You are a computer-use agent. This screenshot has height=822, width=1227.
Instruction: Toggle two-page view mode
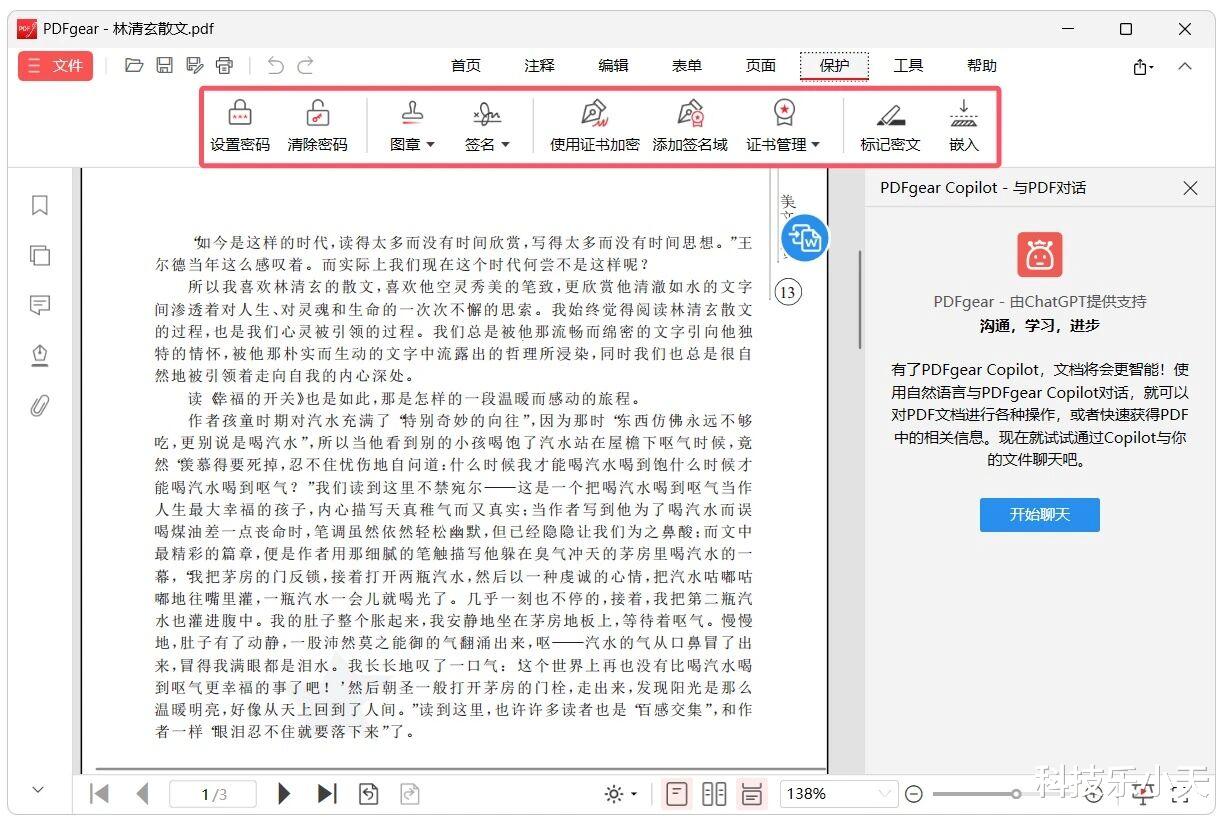(x=714, y=794)
